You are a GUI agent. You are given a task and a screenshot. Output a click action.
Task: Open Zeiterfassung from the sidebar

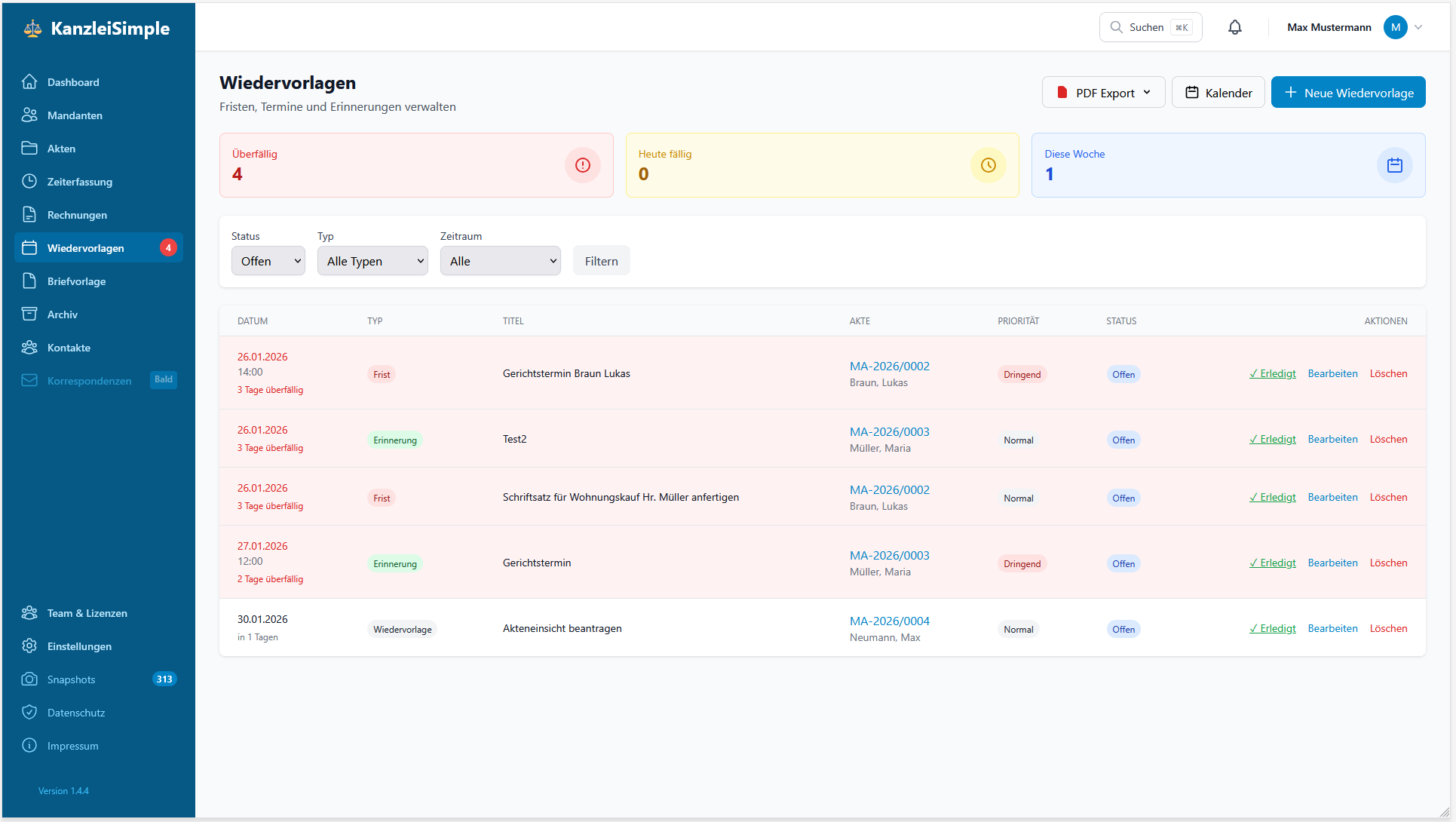79,182
